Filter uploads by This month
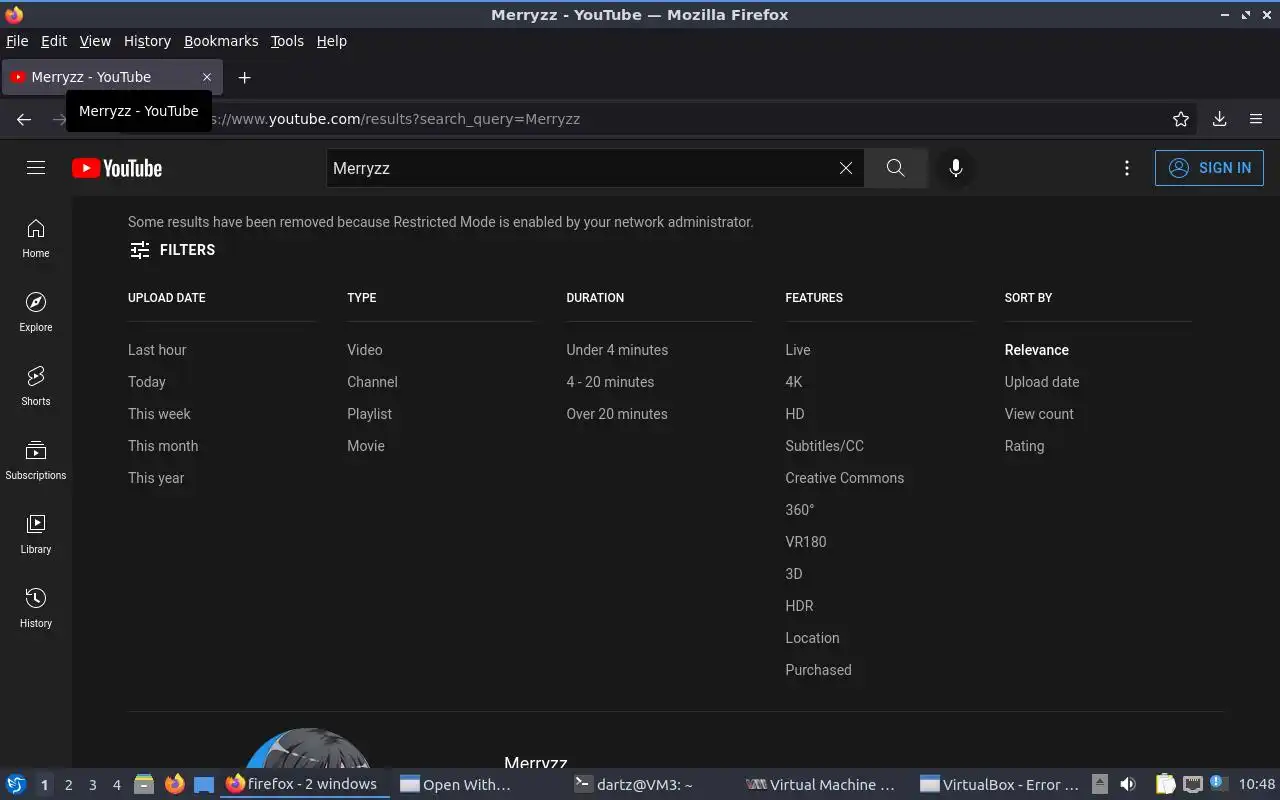The width and height of the screenshot is (1280, 800). coord(163,446)
